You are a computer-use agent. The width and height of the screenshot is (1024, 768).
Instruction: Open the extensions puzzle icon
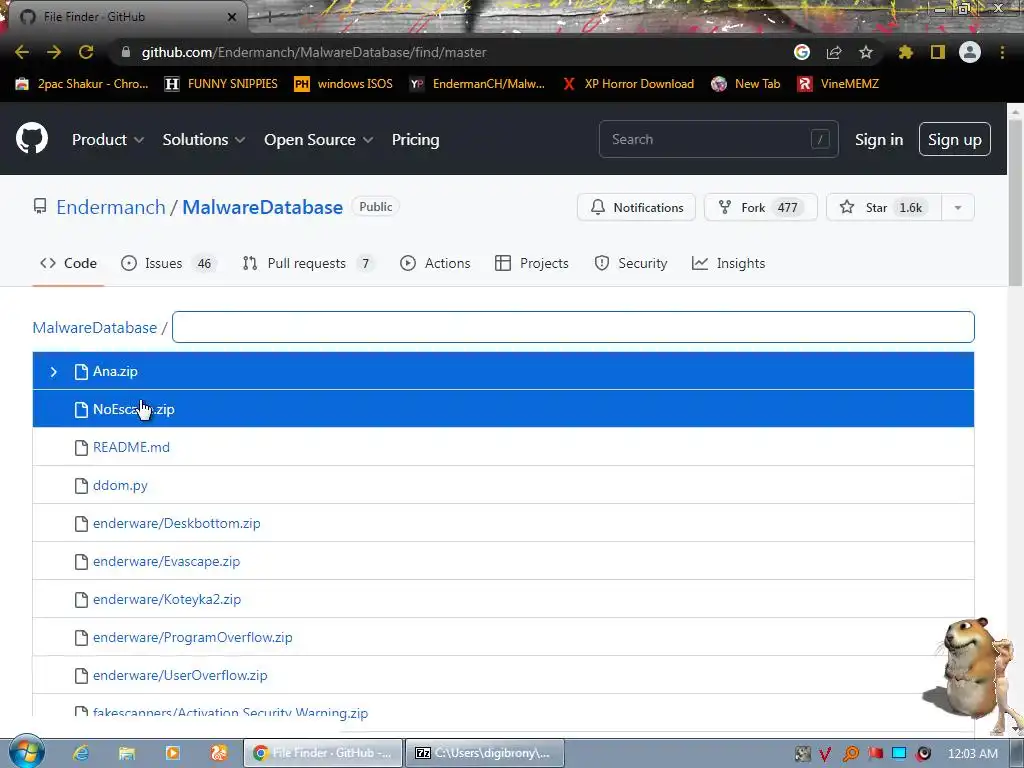tap(905, 52)
